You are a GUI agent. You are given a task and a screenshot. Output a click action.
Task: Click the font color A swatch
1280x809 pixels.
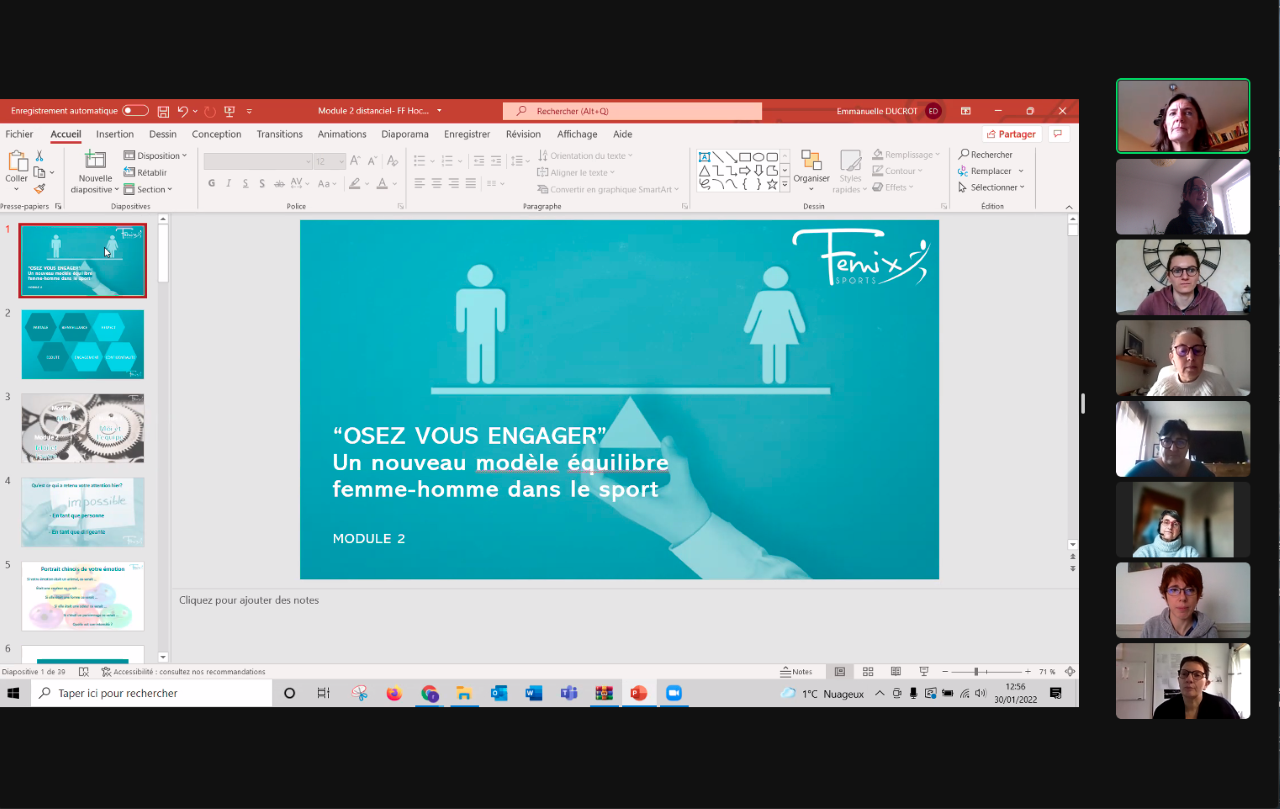(x=382, y=184)
